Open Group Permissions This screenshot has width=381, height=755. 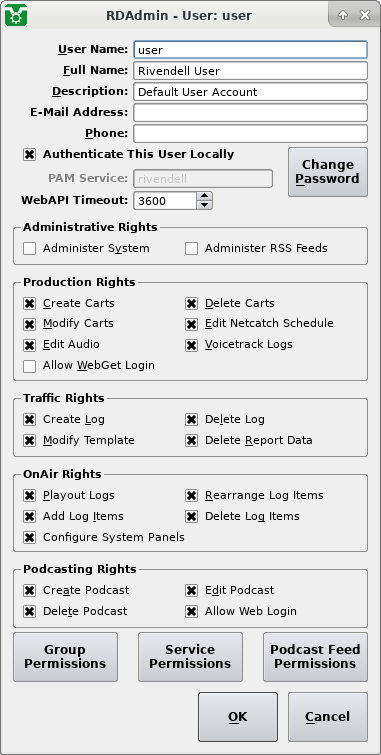pos(65,657)
